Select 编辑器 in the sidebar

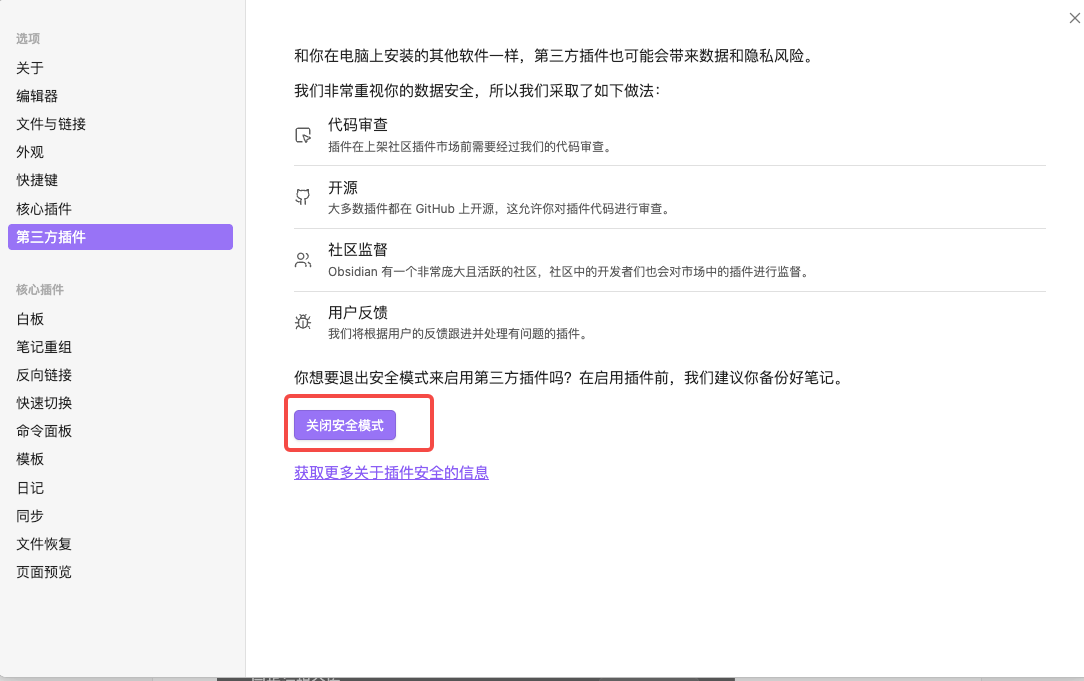[x=37, y=95]
